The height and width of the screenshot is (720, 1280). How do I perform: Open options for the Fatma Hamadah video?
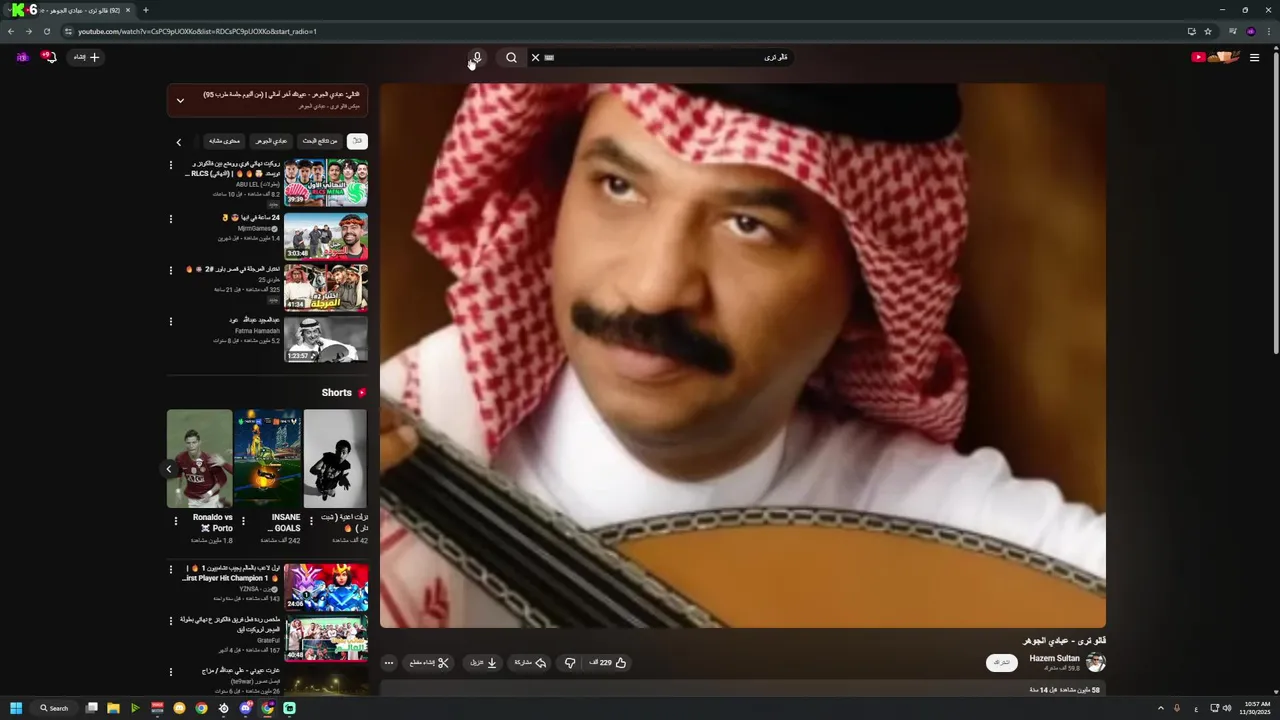tap(170, 322)
